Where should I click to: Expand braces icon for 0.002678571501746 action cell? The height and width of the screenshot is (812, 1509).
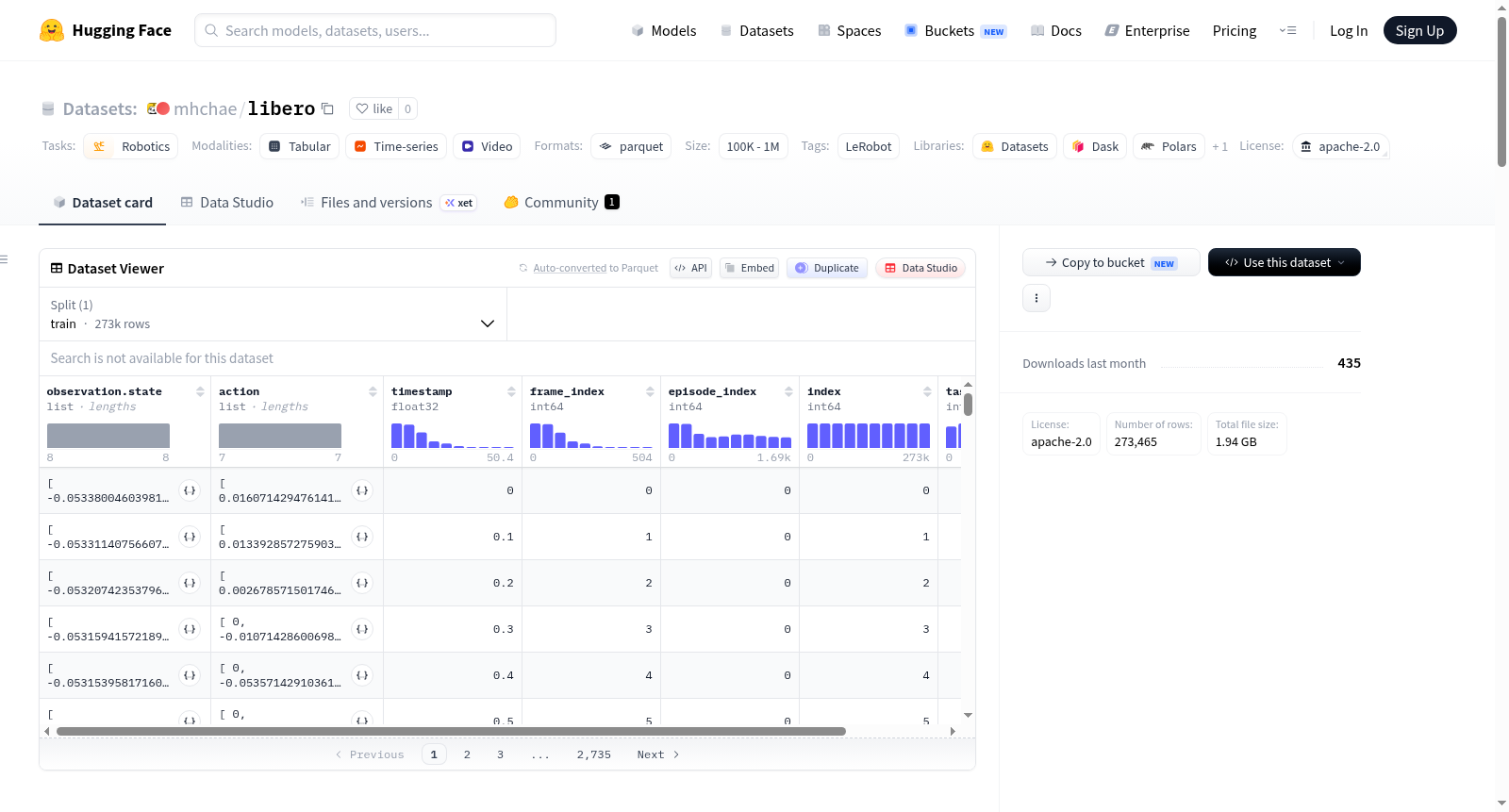click(x=362, y=583)
